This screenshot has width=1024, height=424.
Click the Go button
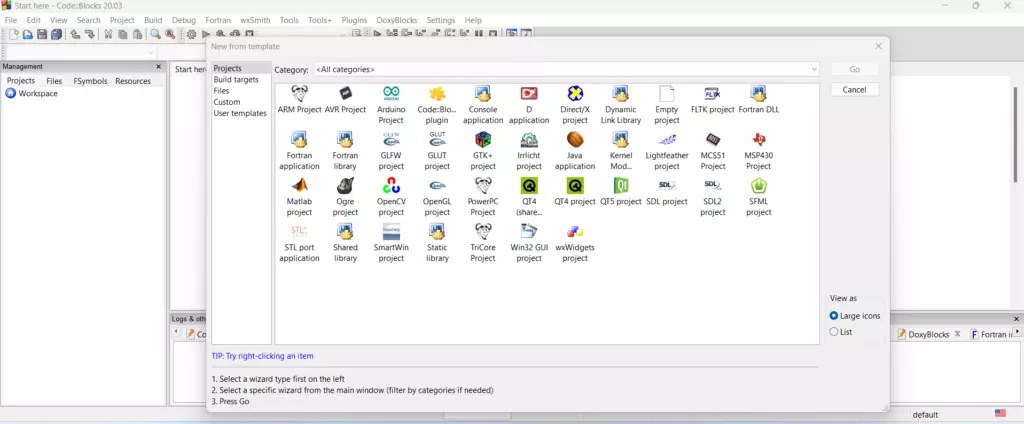(854, 69)
